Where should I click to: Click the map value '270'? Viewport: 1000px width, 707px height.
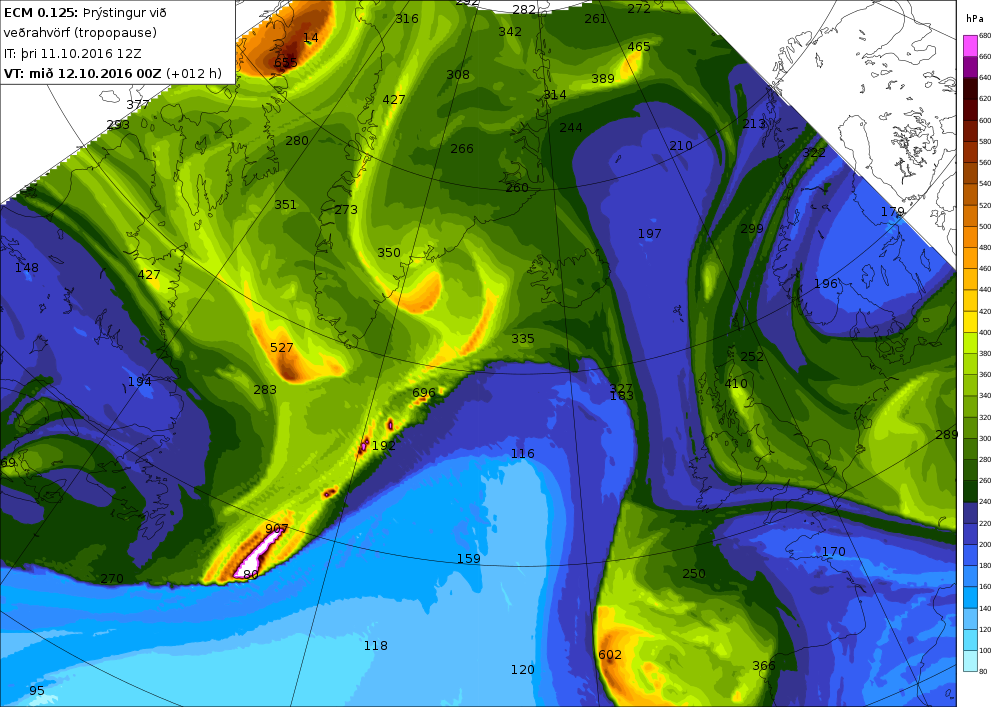[x=112, y=578]
